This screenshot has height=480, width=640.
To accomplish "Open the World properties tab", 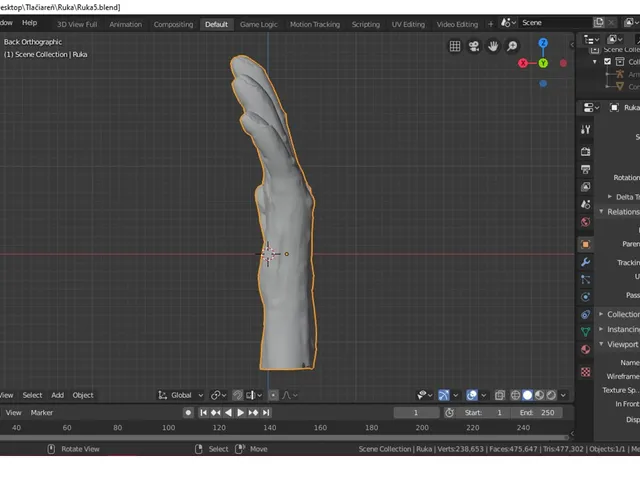I will [x=585, y=222].
